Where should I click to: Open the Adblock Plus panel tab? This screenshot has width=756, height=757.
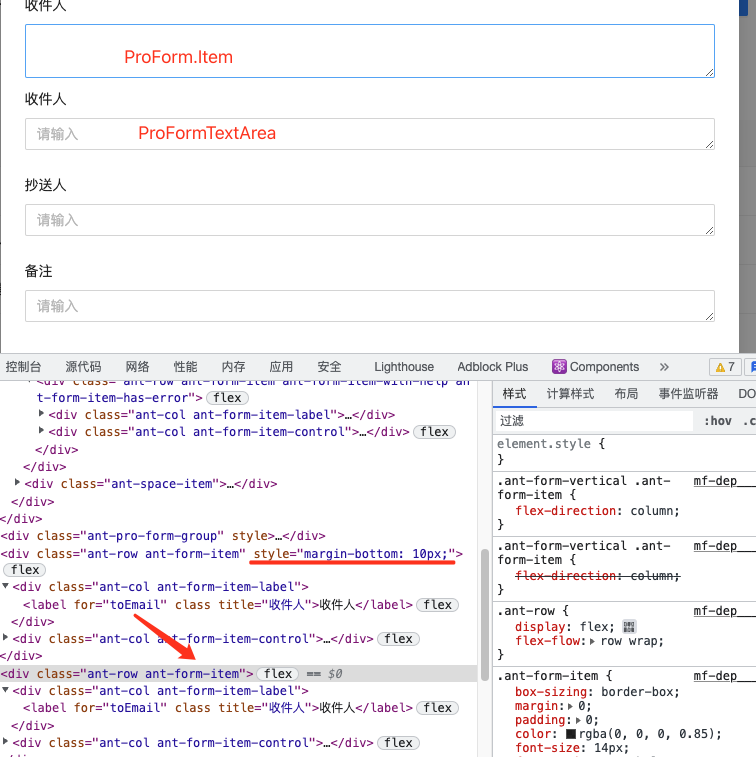point(492,367)
